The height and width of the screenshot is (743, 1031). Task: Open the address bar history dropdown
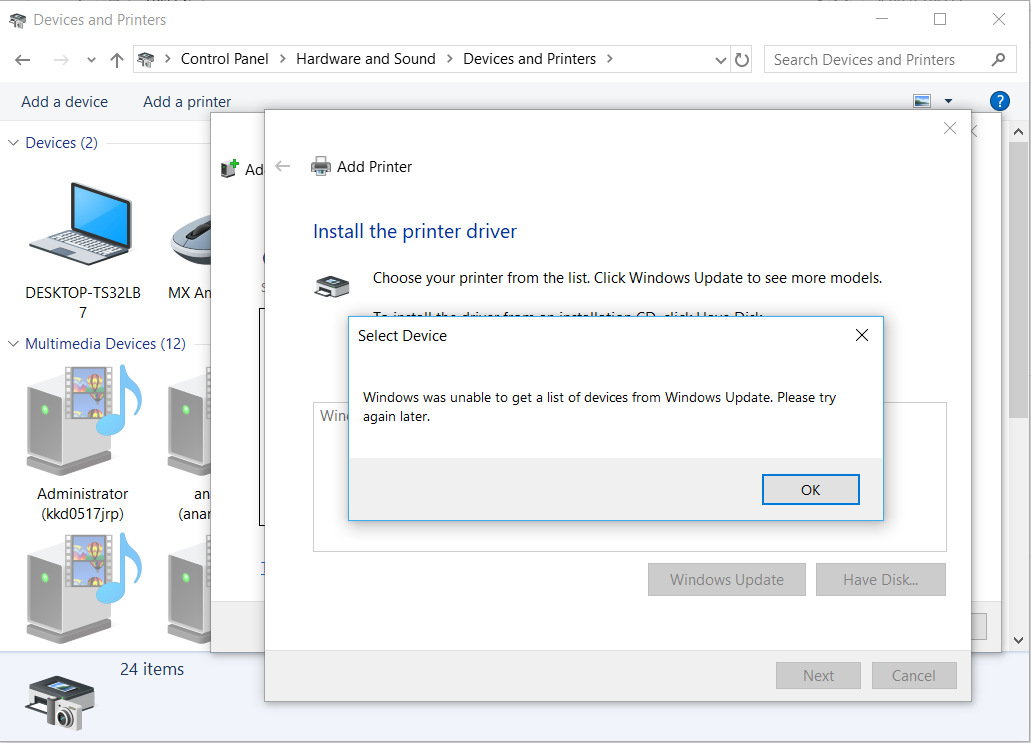click(721, 60)
